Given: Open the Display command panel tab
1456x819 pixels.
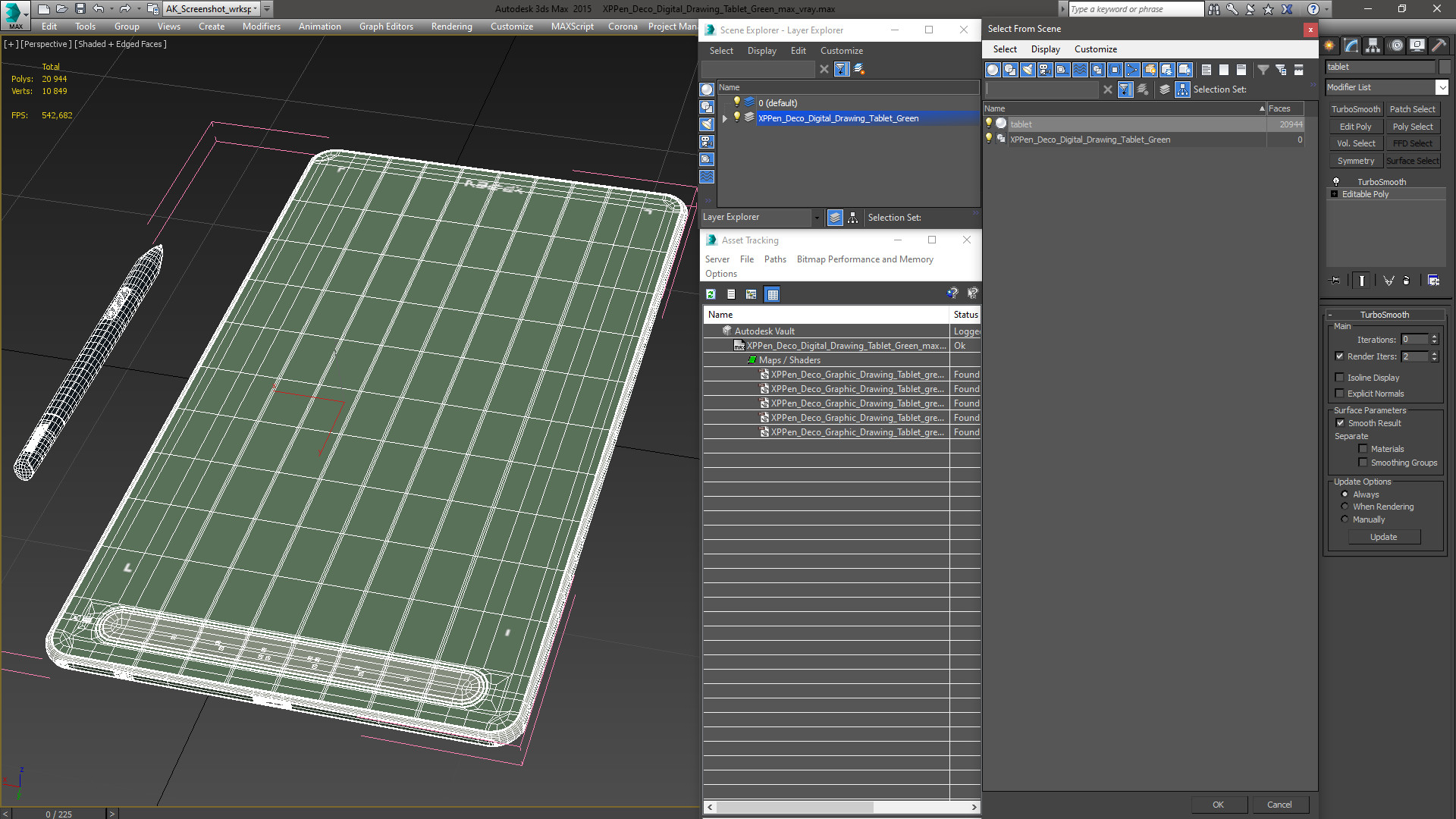Looking at the screenshot, I should coord(1417,45).
